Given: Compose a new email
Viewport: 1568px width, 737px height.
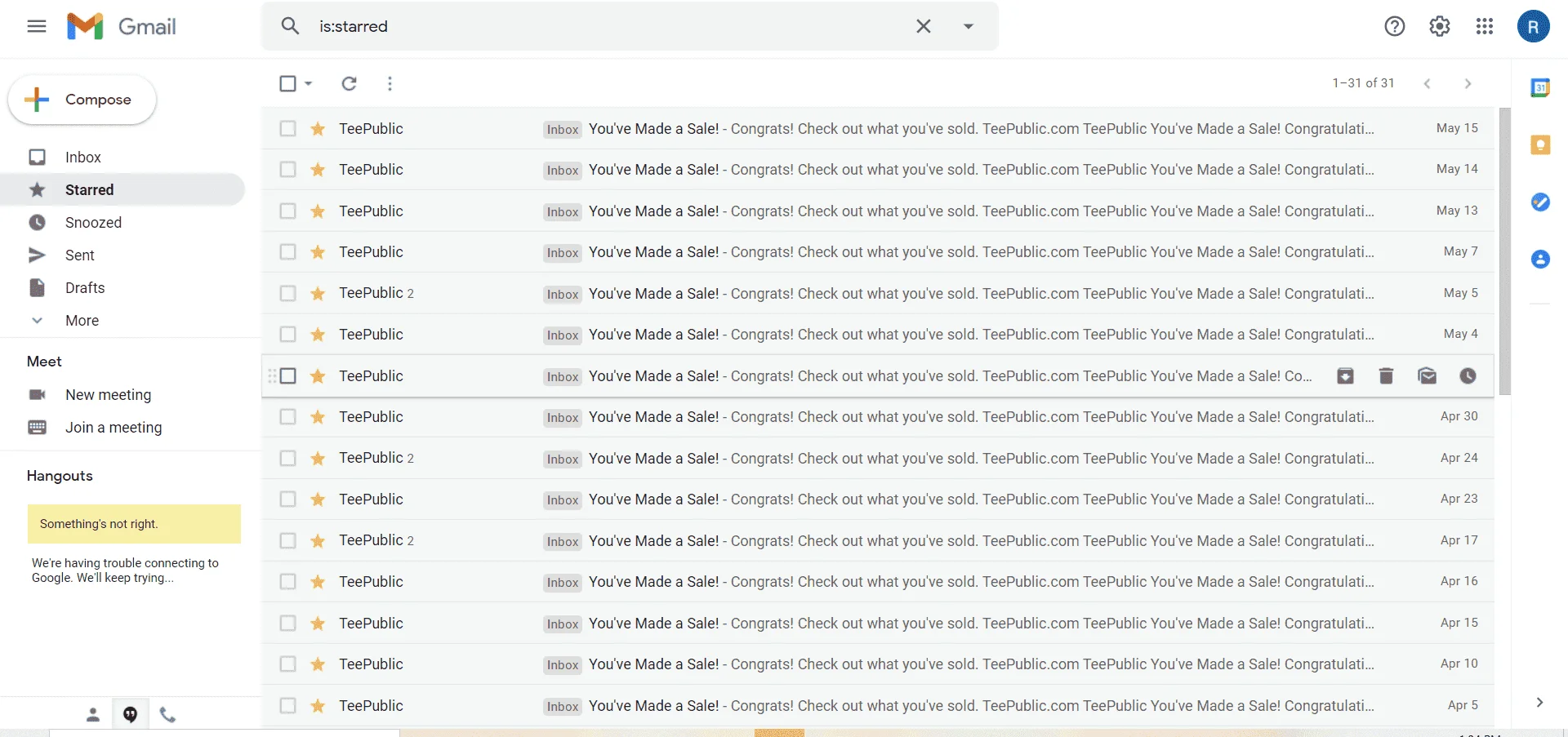Looking at the screenshot, I should pos(82,100).
